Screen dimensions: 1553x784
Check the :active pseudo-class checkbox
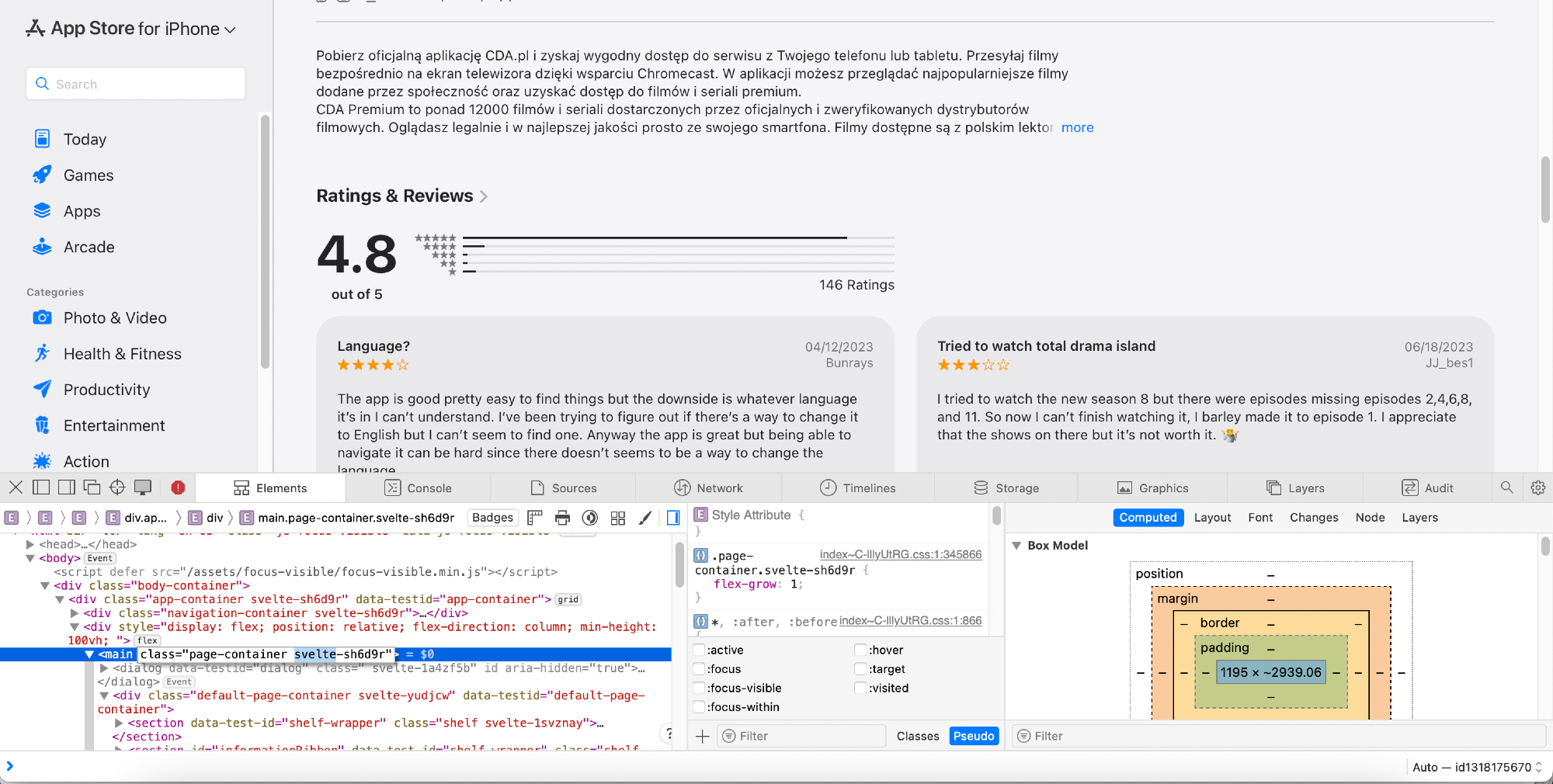(x=699, y=650)
